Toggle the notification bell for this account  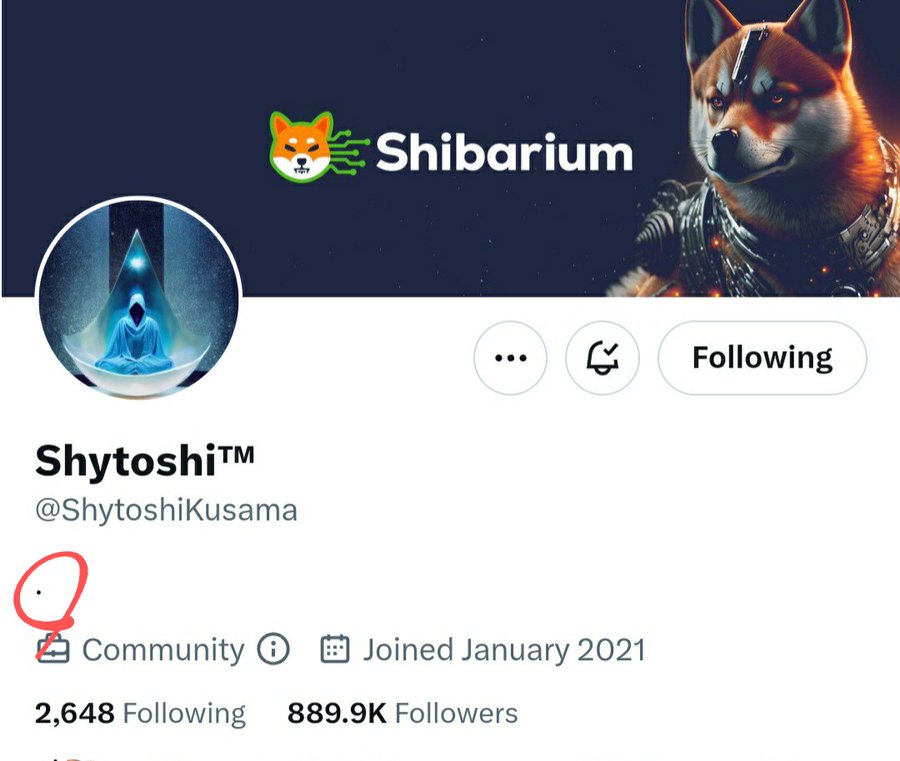(602, 358)
